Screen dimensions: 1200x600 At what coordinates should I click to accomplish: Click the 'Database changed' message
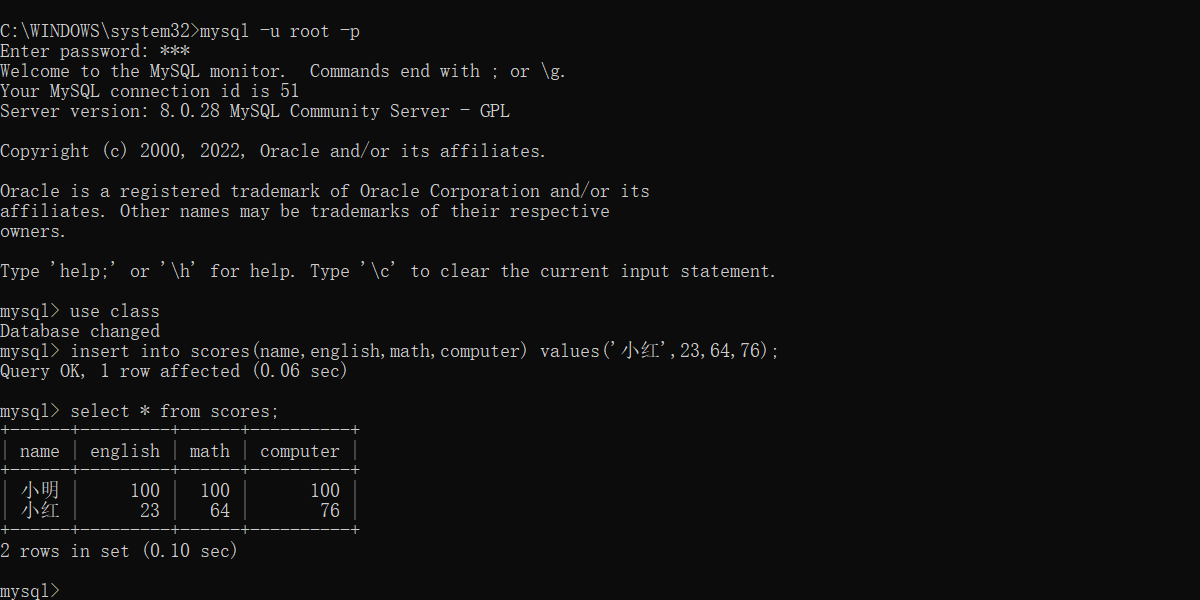(80, 331)
